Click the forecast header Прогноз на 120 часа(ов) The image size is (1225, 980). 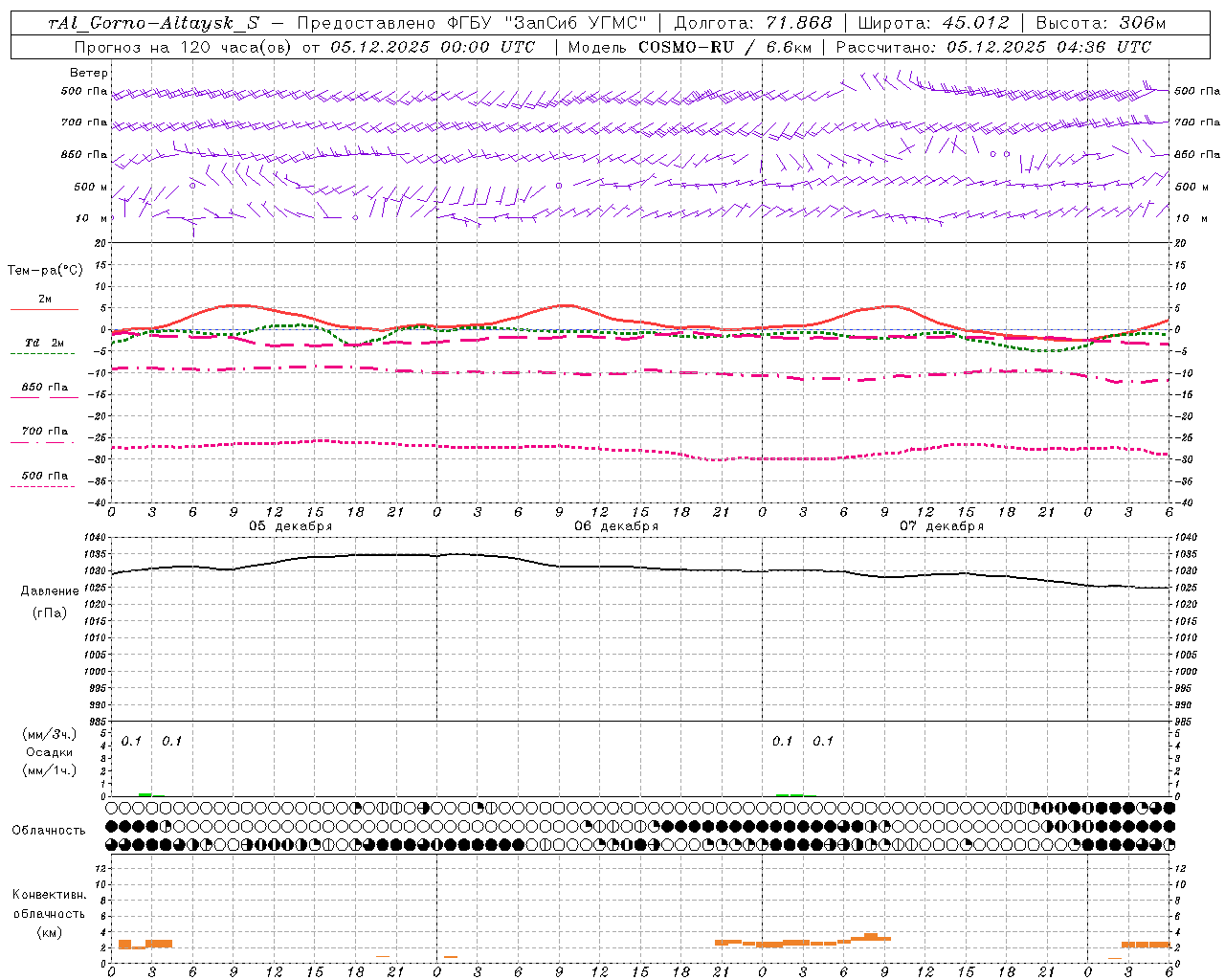[x=183, y=47]
